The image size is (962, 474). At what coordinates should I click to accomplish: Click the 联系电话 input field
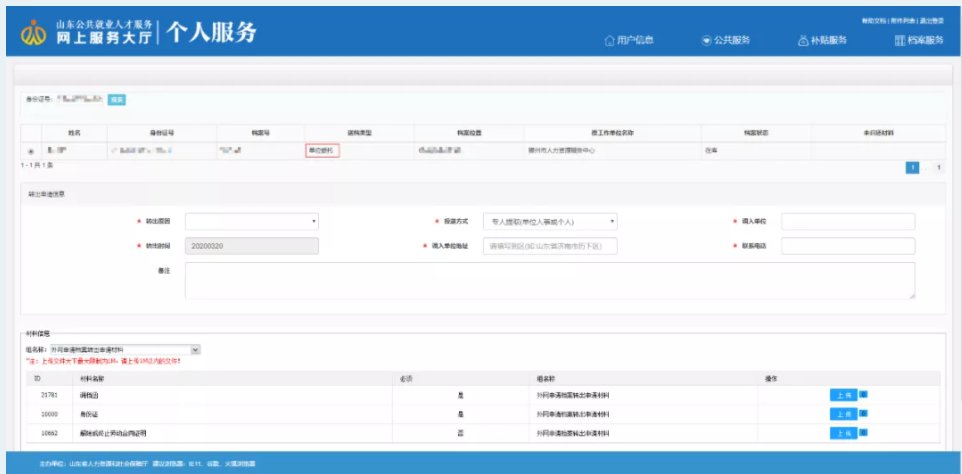point(847,246)
